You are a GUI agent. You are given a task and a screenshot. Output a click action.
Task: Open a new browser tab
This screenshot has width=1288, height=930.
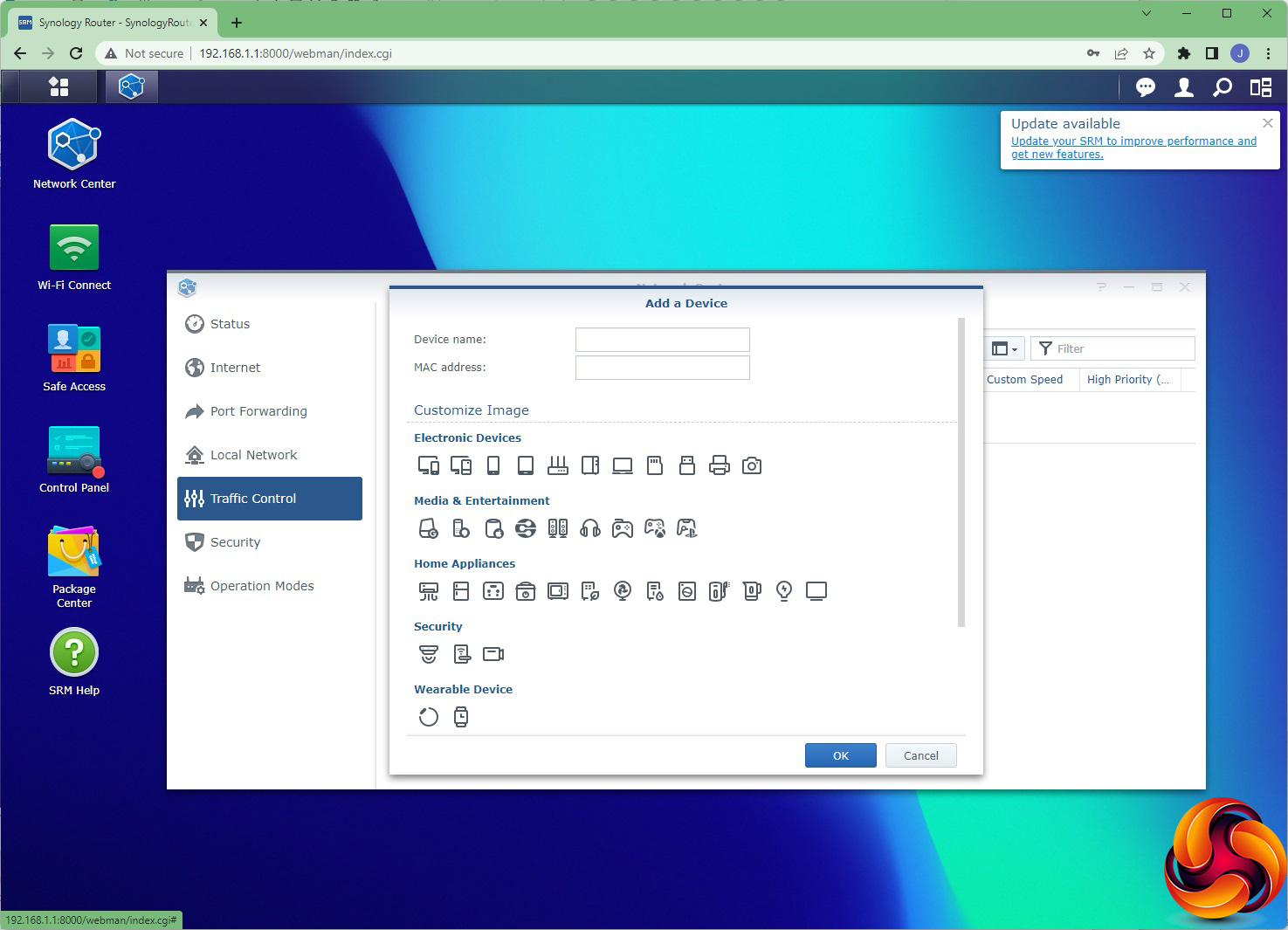point(237,23)
